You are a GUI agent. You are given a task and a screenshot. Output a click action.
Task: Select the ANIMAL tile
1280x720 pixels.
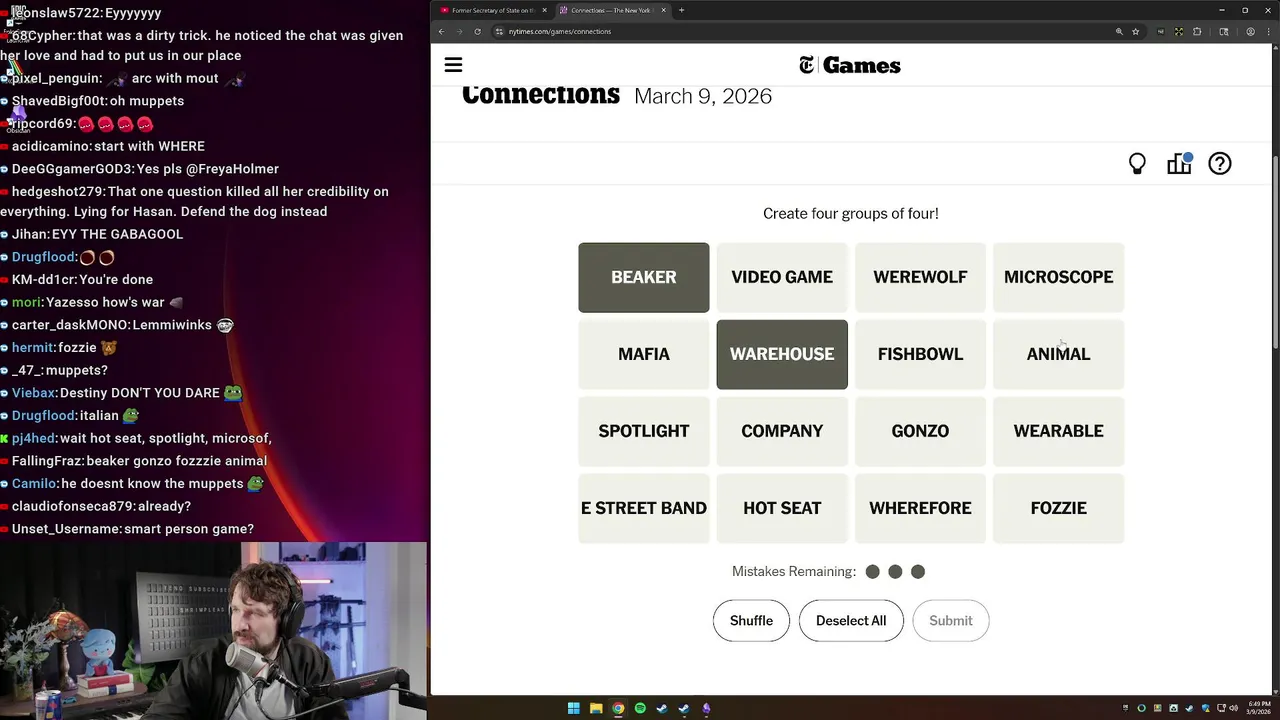click(x=1058, y=354)
